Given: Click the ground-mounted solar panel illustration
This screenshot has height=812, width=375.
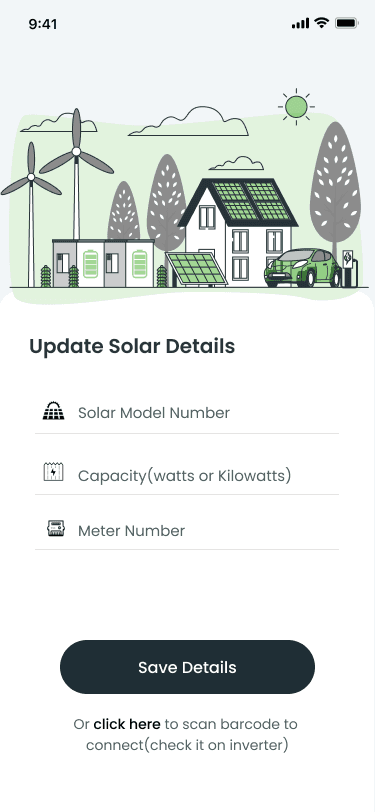Looking at the screenshot, I should coord(197,269).
